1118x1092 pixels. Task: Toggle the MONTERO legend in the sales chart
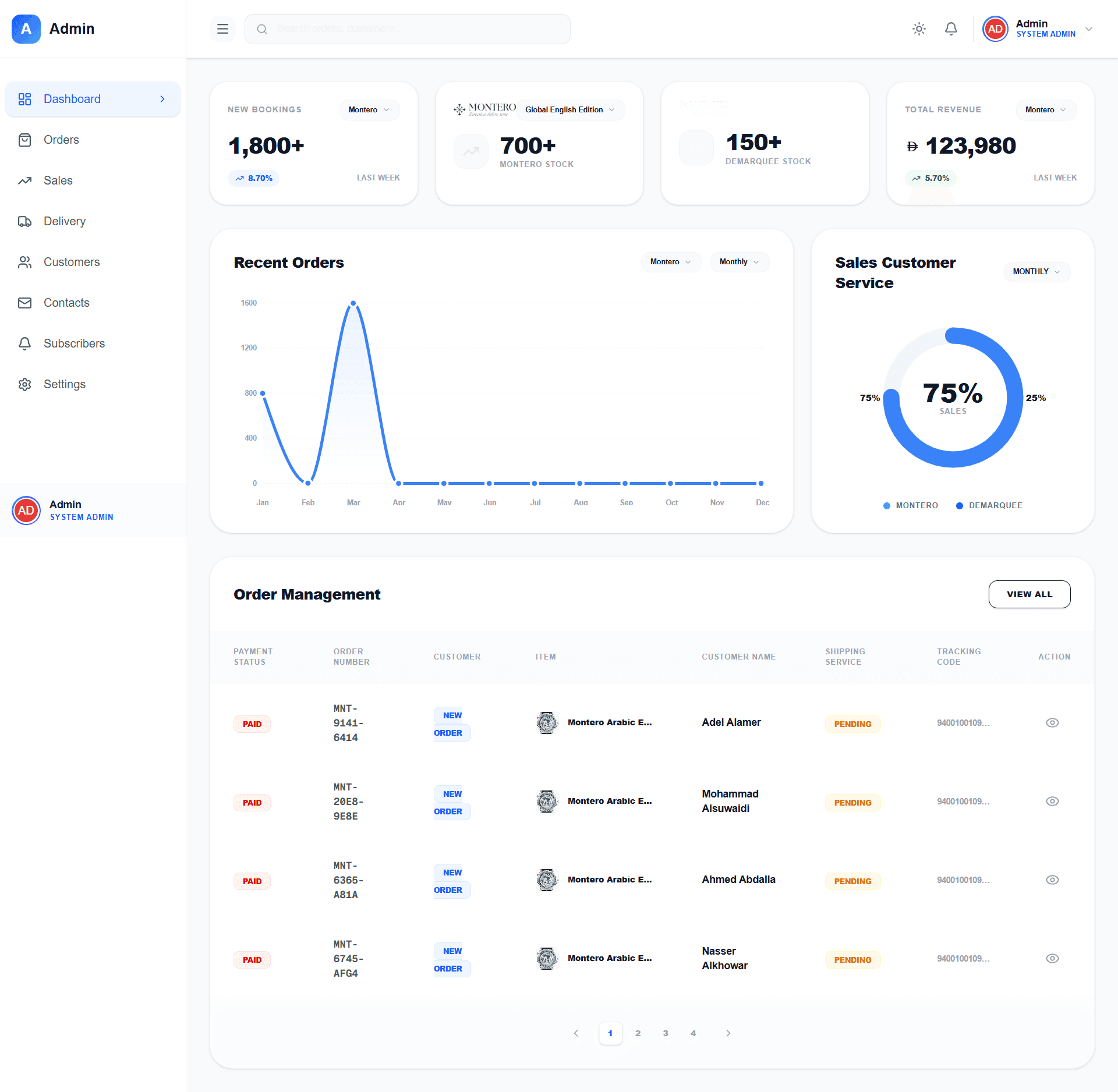(910, 505)
